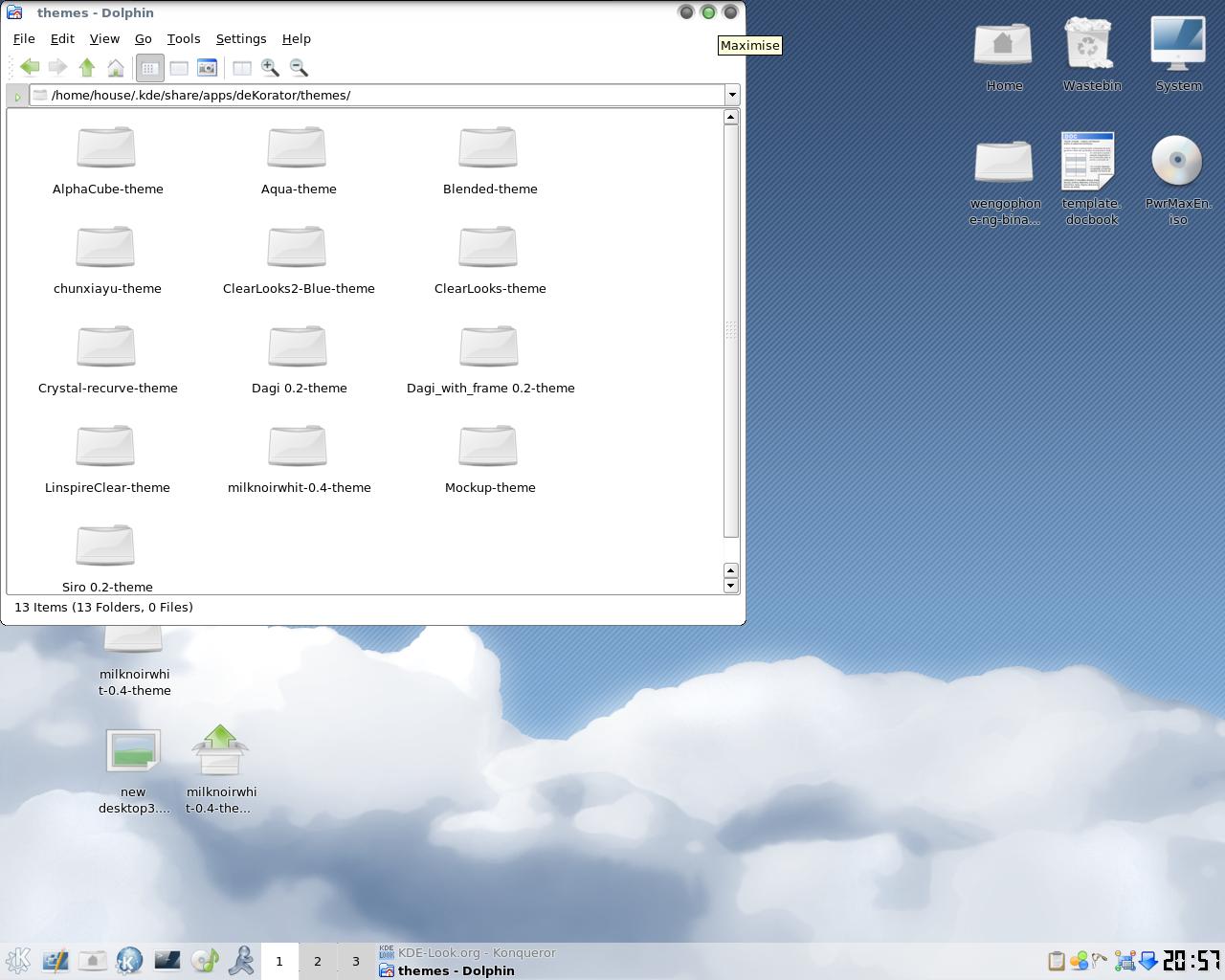Switch to virtual desktop 3
Screen dimensions: 1225x980
[x=356, y=961]
